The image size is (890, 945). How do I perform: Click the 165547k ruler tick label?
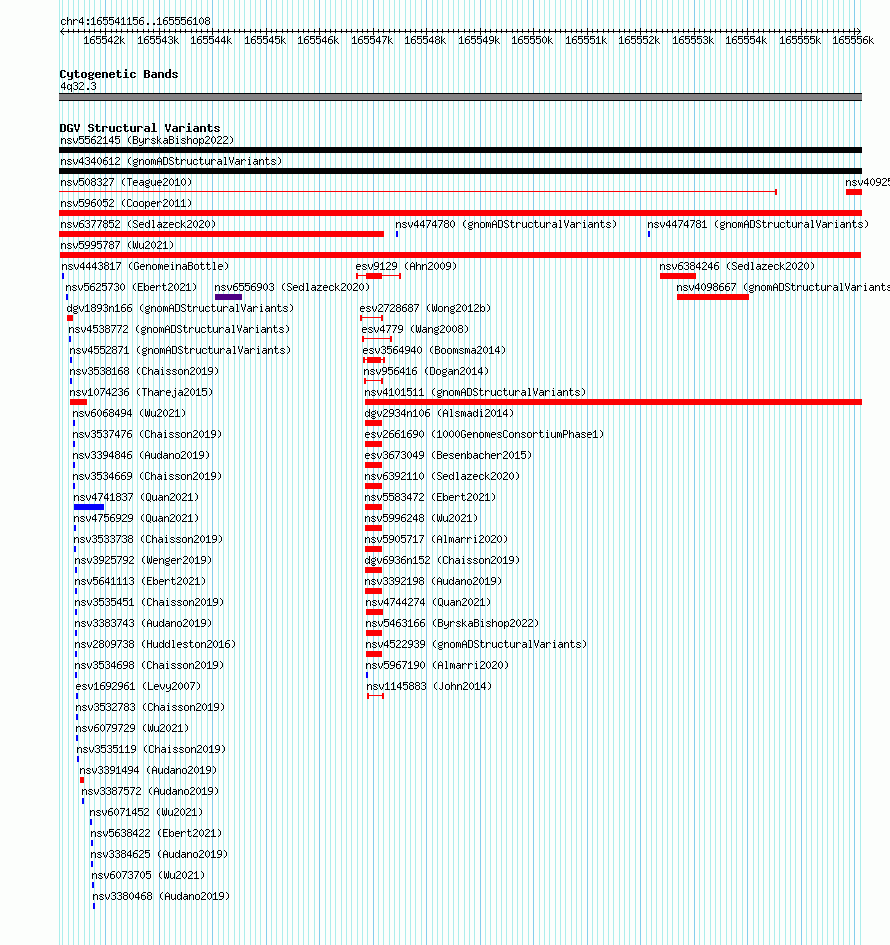click(372, 40)
